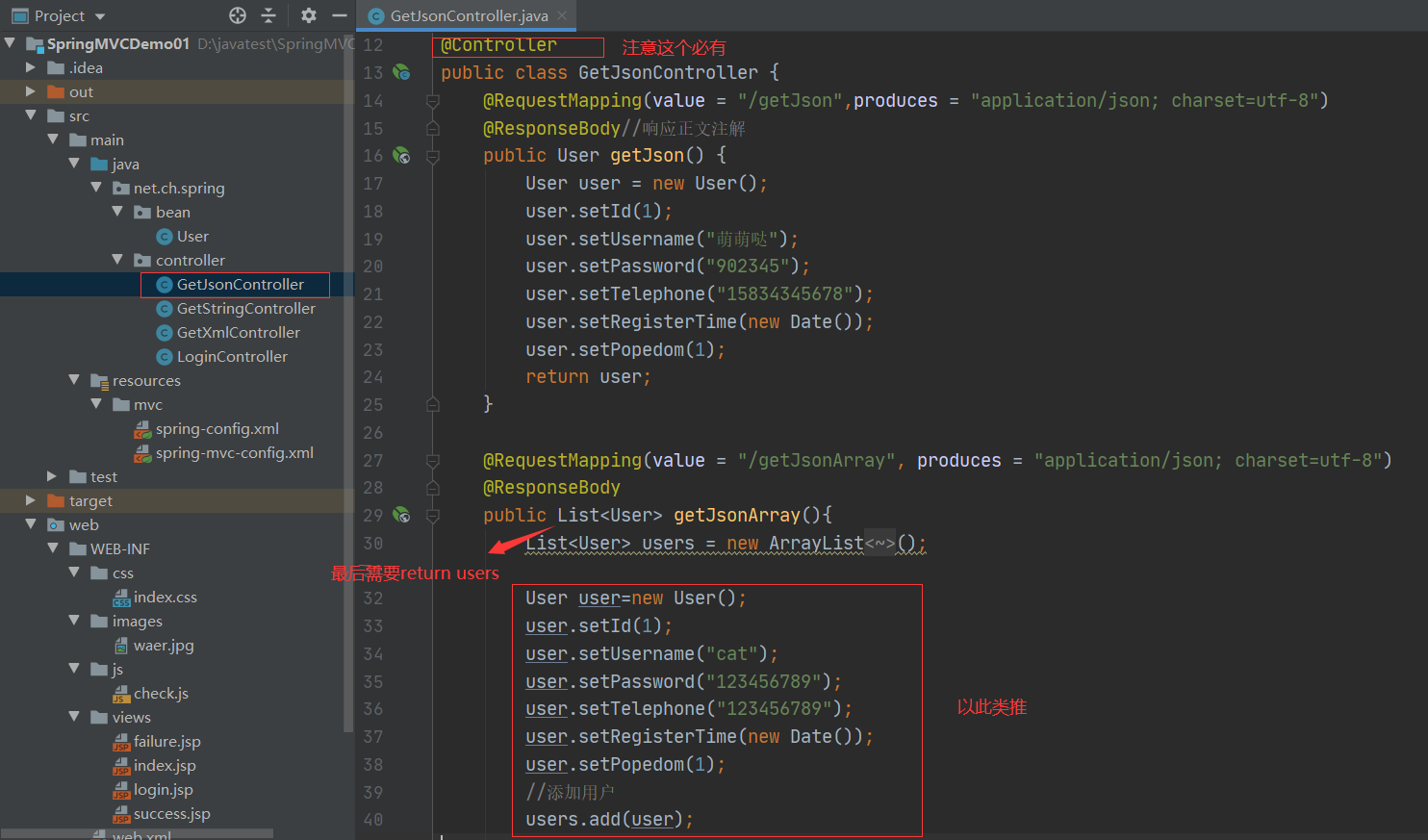Expand the folded diamond operator in ArrayList
This screenshot has width=1428, height=840.
point(880,544)
